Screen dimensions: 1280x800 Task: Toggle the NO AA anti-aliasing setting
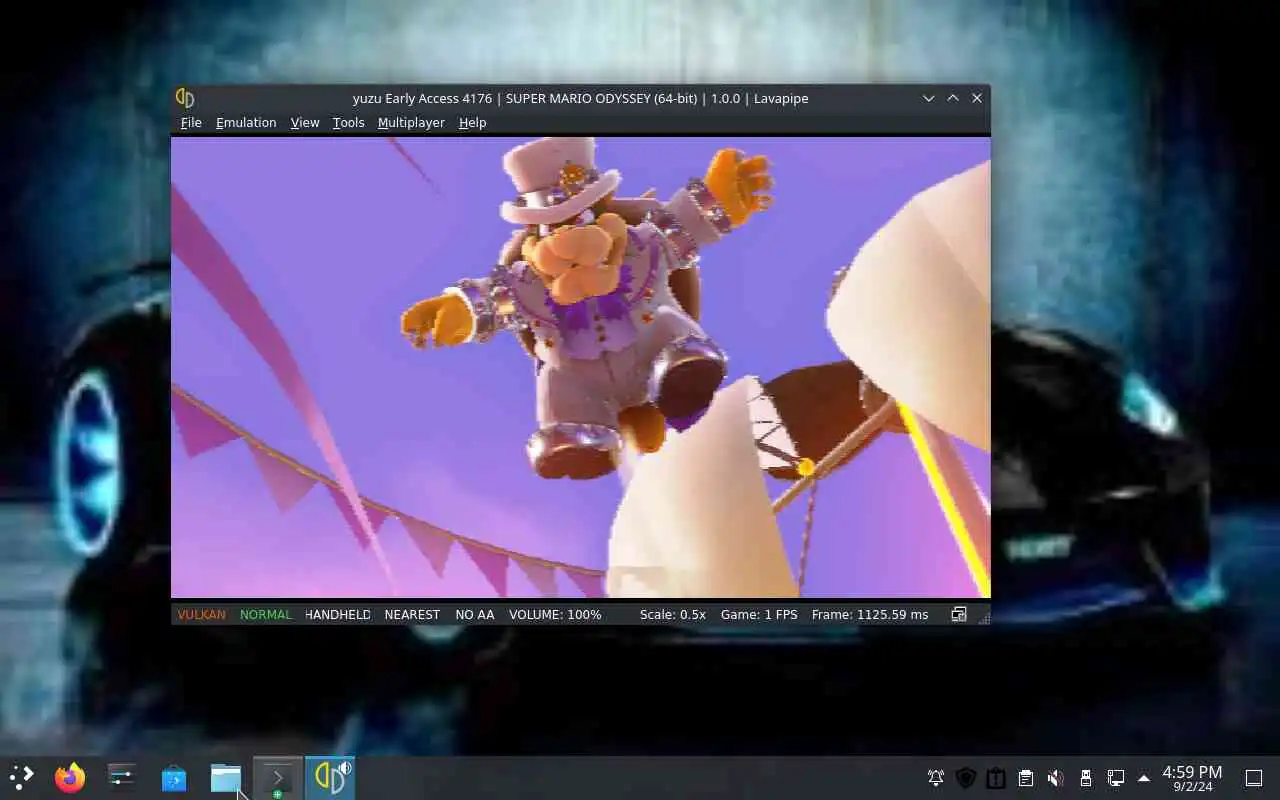click(x=475, y=614)
